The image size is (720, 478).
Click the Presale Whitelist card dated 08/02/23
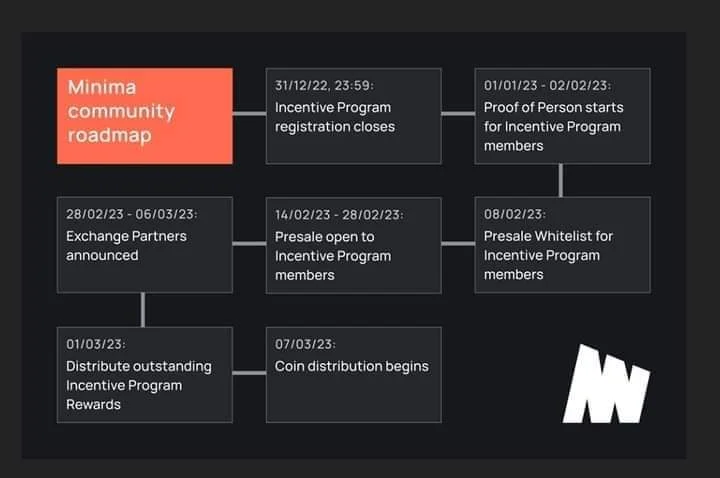pyautogui.click(x=562, y=245)
